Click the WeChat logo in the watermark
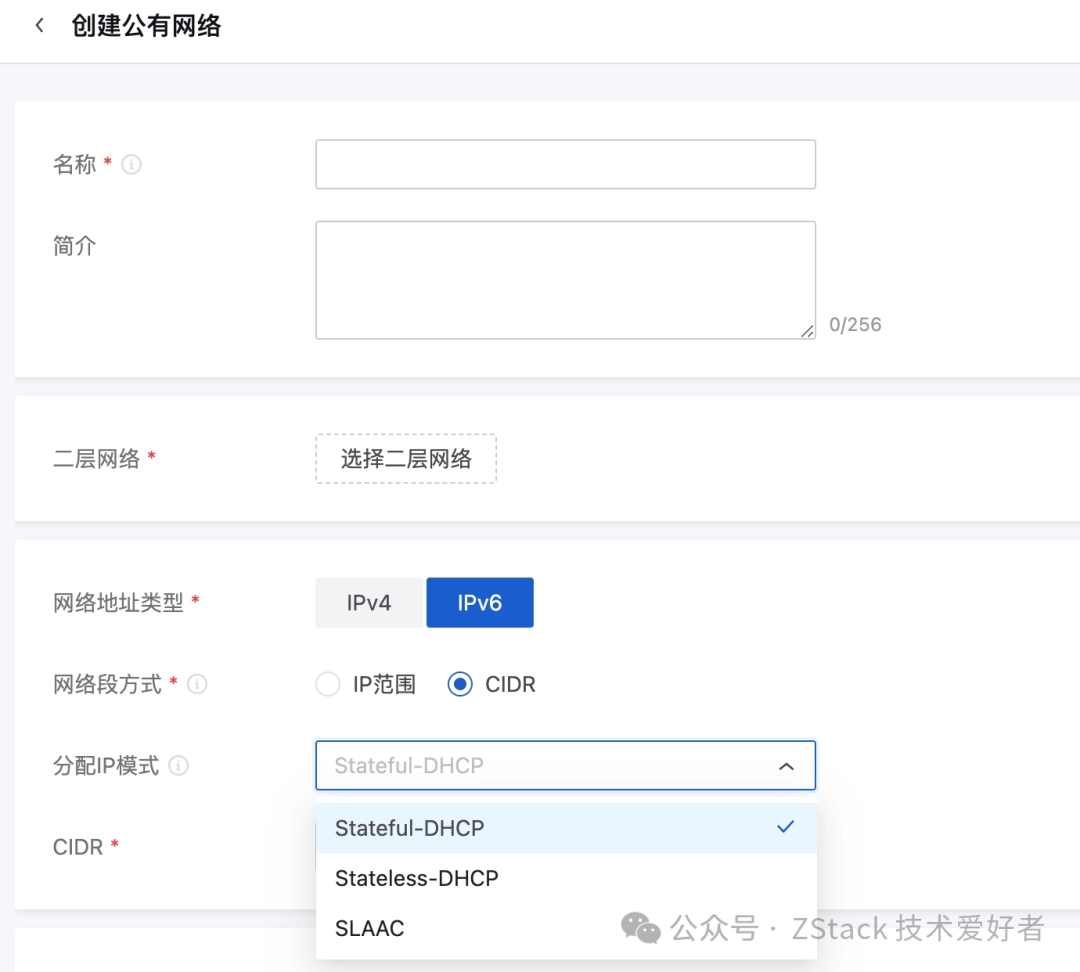Screen dimensions: 1080x972 tap(640, 928)
